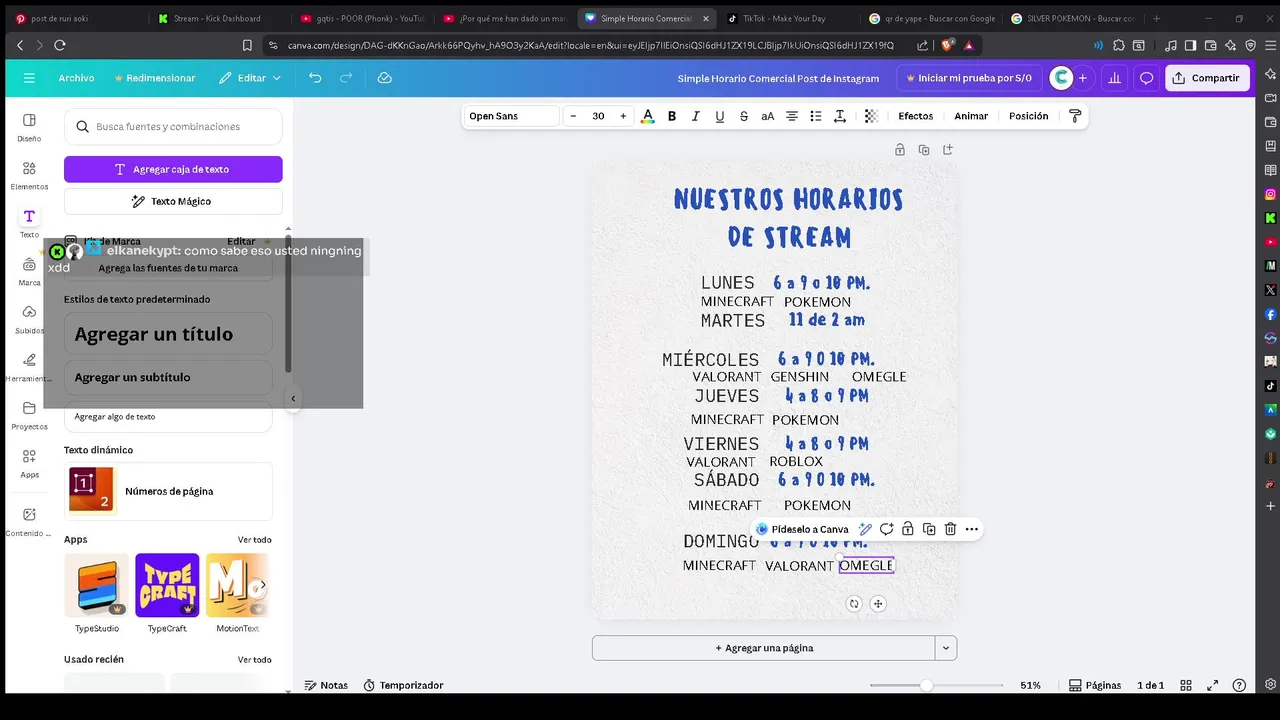Click the cloud save status icon
The height and width of the screenshot is (720, 1280).
click(x=384, y=78)
